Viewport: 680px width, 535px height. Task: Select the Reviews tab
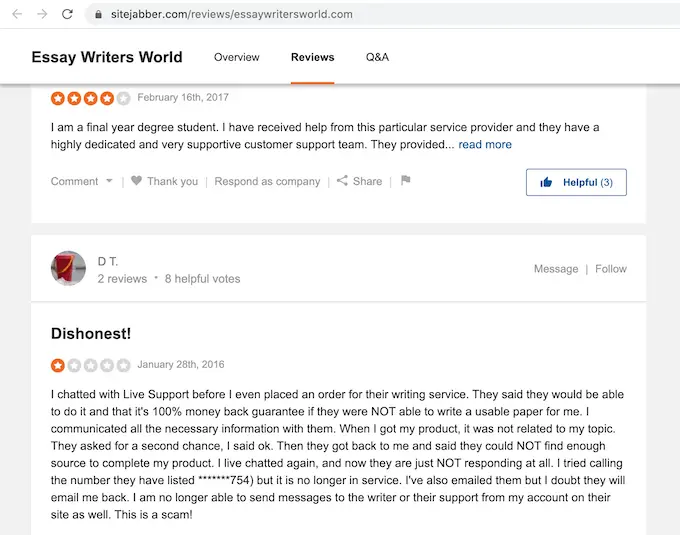click(x=313, y=57)
